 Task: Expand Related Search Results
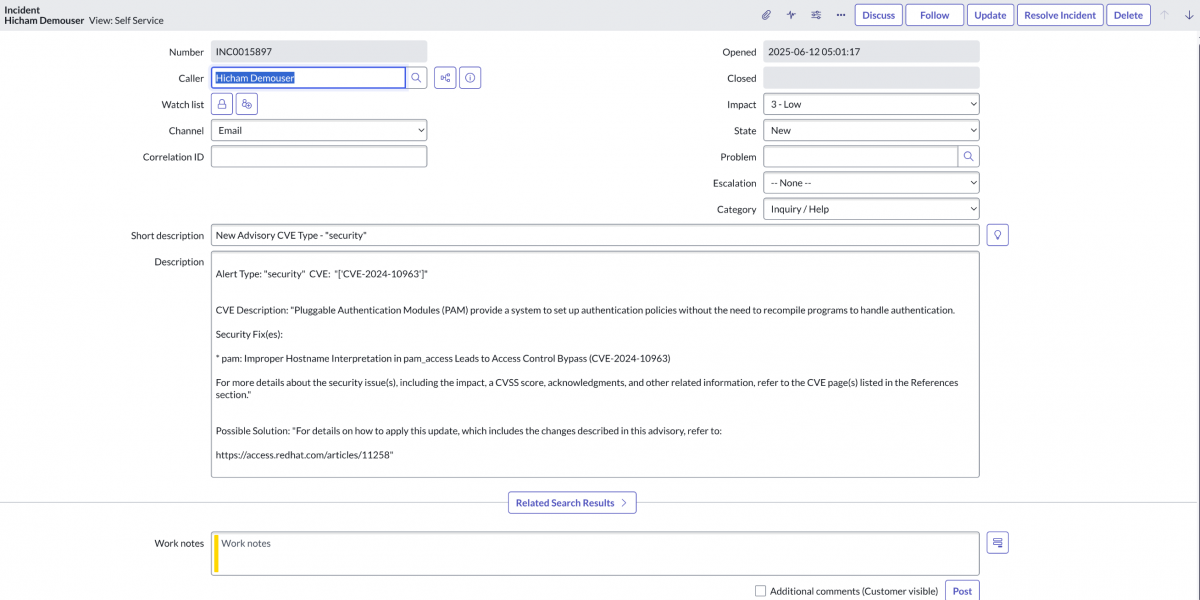(572, 502)
